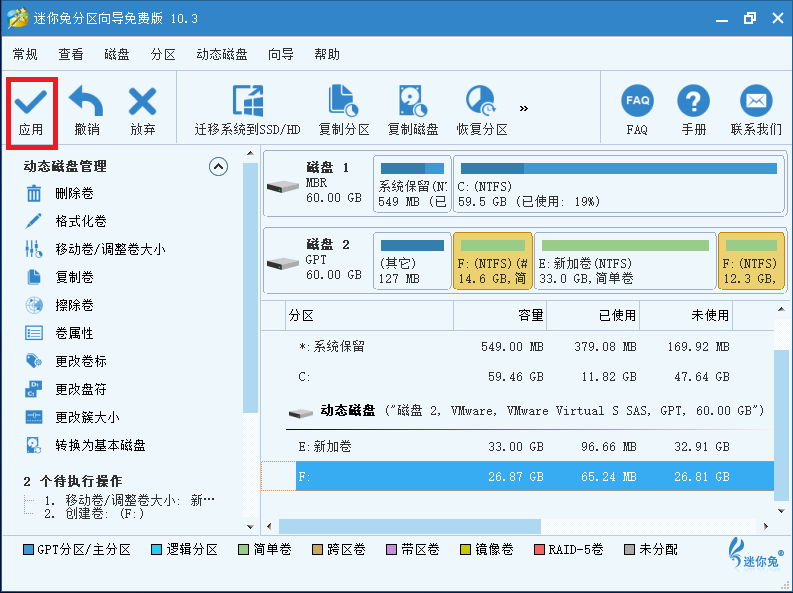
Task: Select the C: (NTFS) 59.5 GB partition block
Action: tap(619, 184)
